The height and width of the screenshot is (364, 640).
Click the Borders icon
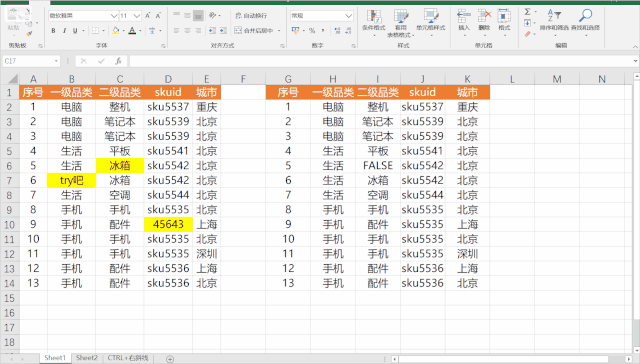coord(95,31)
